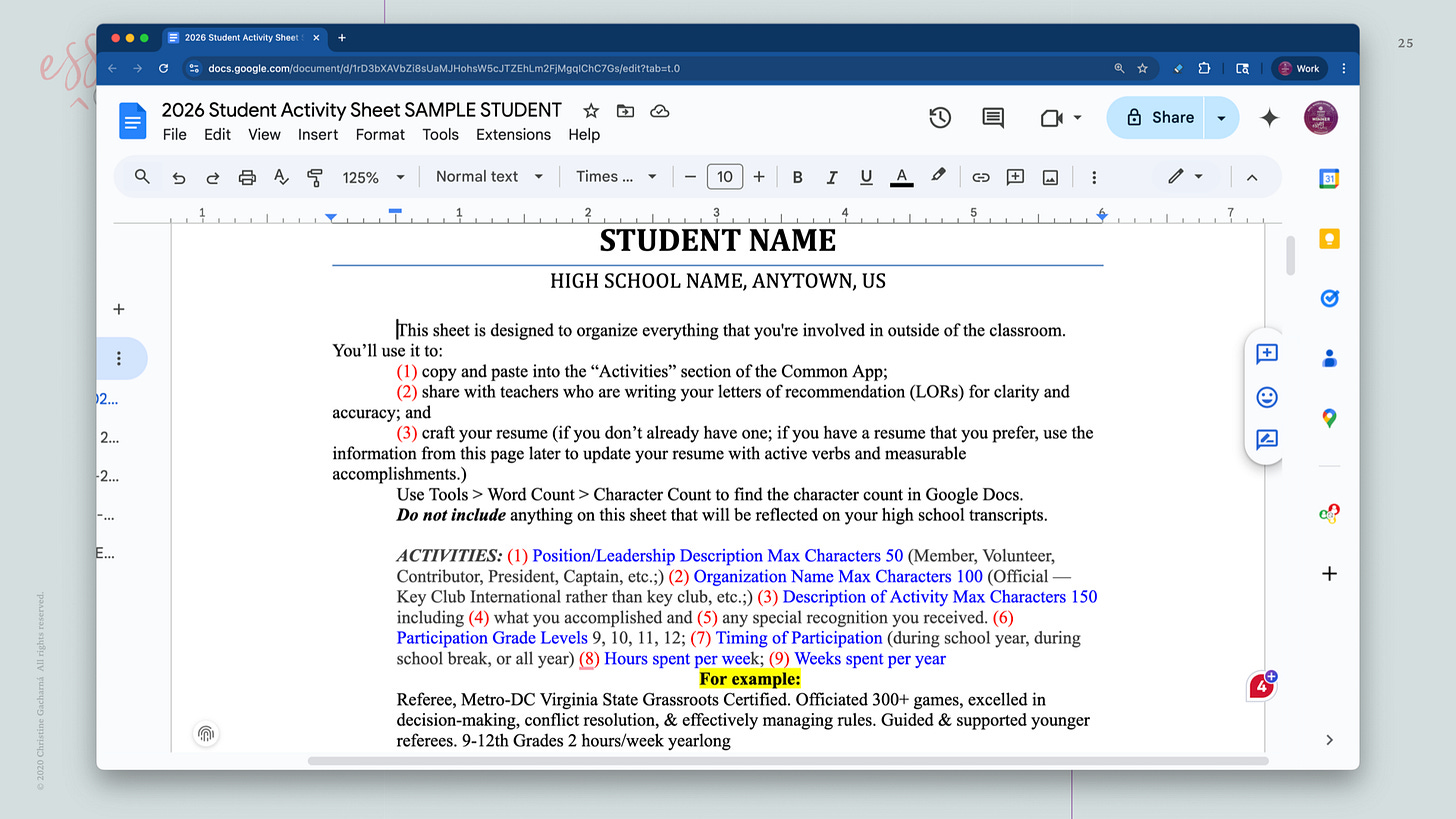This screenshot has width=1456, height=819.
Task: Insert an image from toolbar
Action: pyautogui.click(x=1050, y=177)
